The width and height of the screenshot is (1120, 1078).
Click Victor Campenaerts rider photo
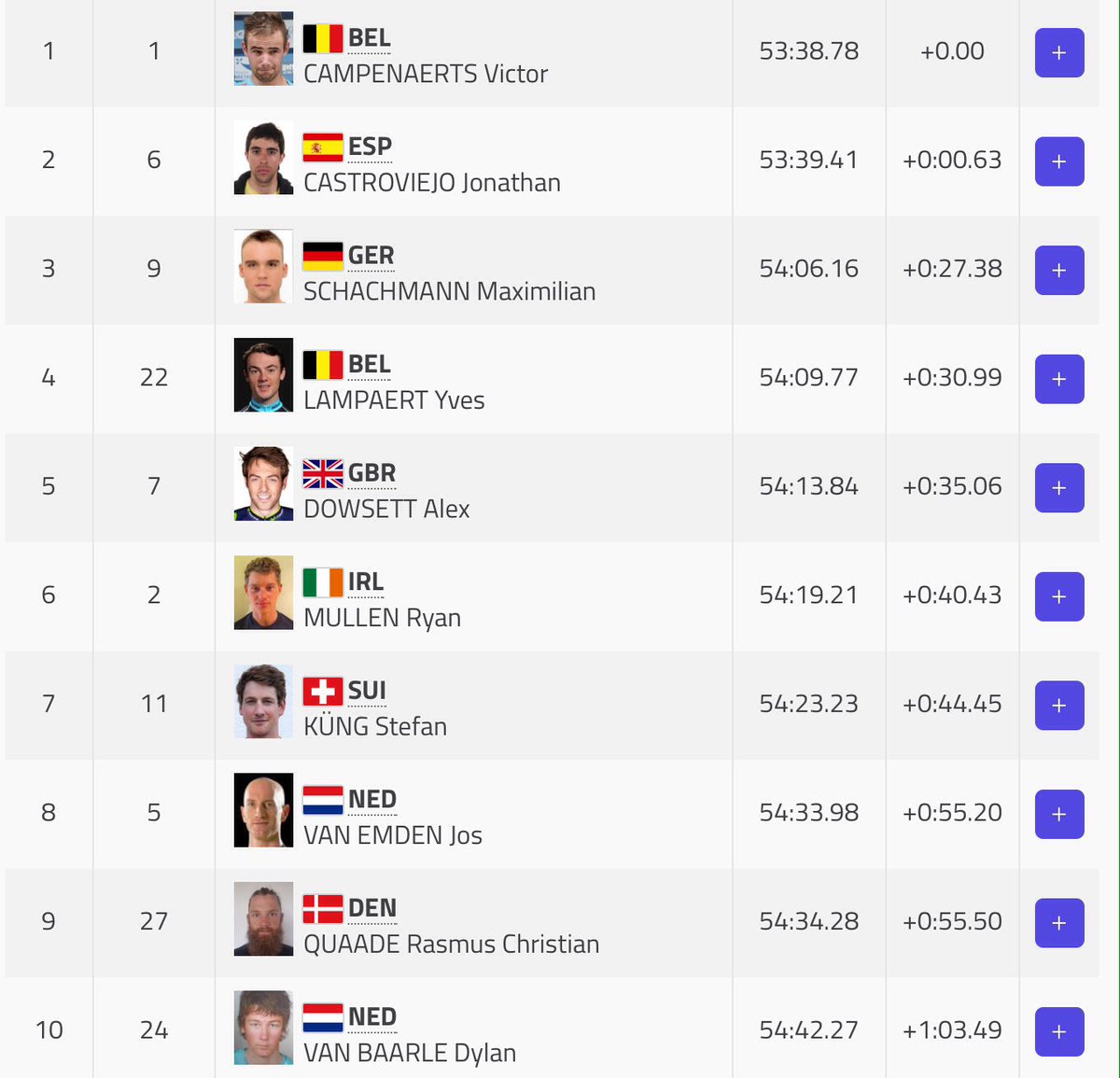pos(263,49)
